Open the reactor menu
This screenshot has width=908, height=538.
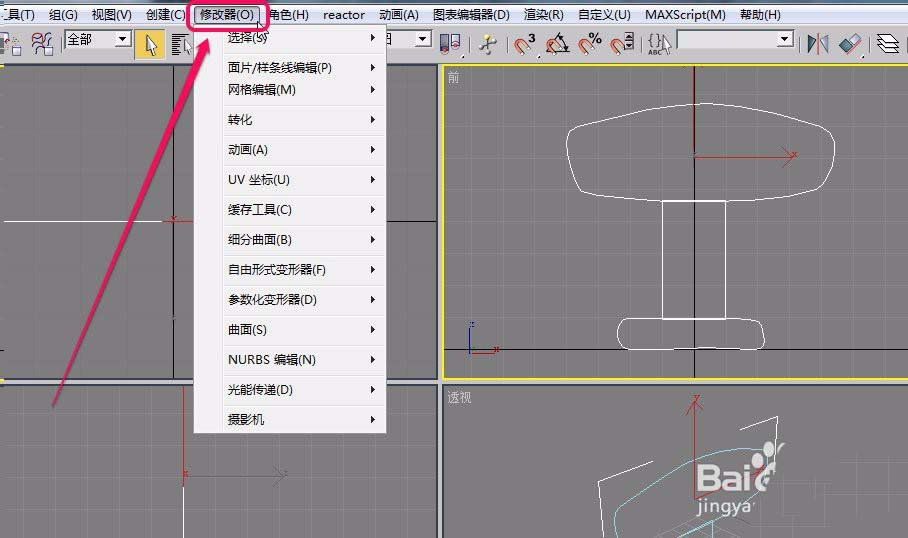tap(344, 15)
